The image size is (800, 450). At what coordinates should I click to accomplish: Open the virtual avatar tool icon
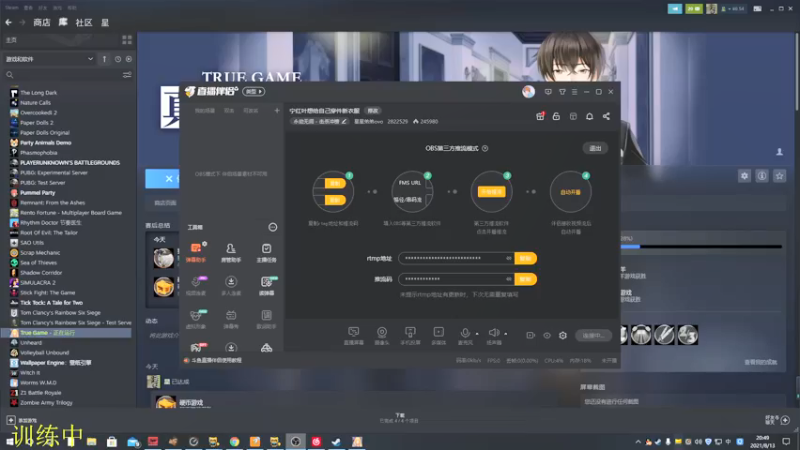click(195, 318)
